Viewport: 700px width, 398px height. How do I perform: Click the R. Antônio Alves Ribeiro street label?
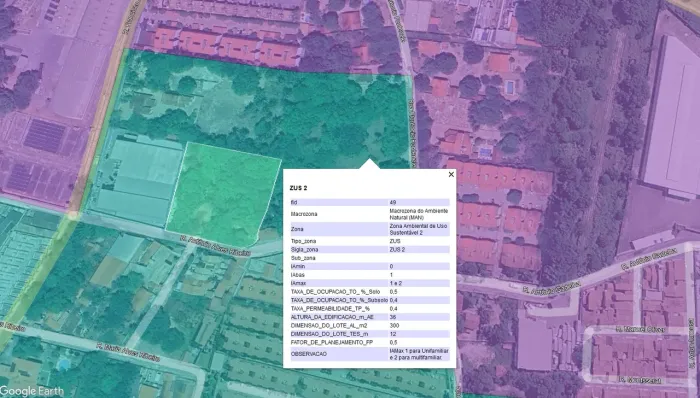pyautogui.click(x=216, y=246)
